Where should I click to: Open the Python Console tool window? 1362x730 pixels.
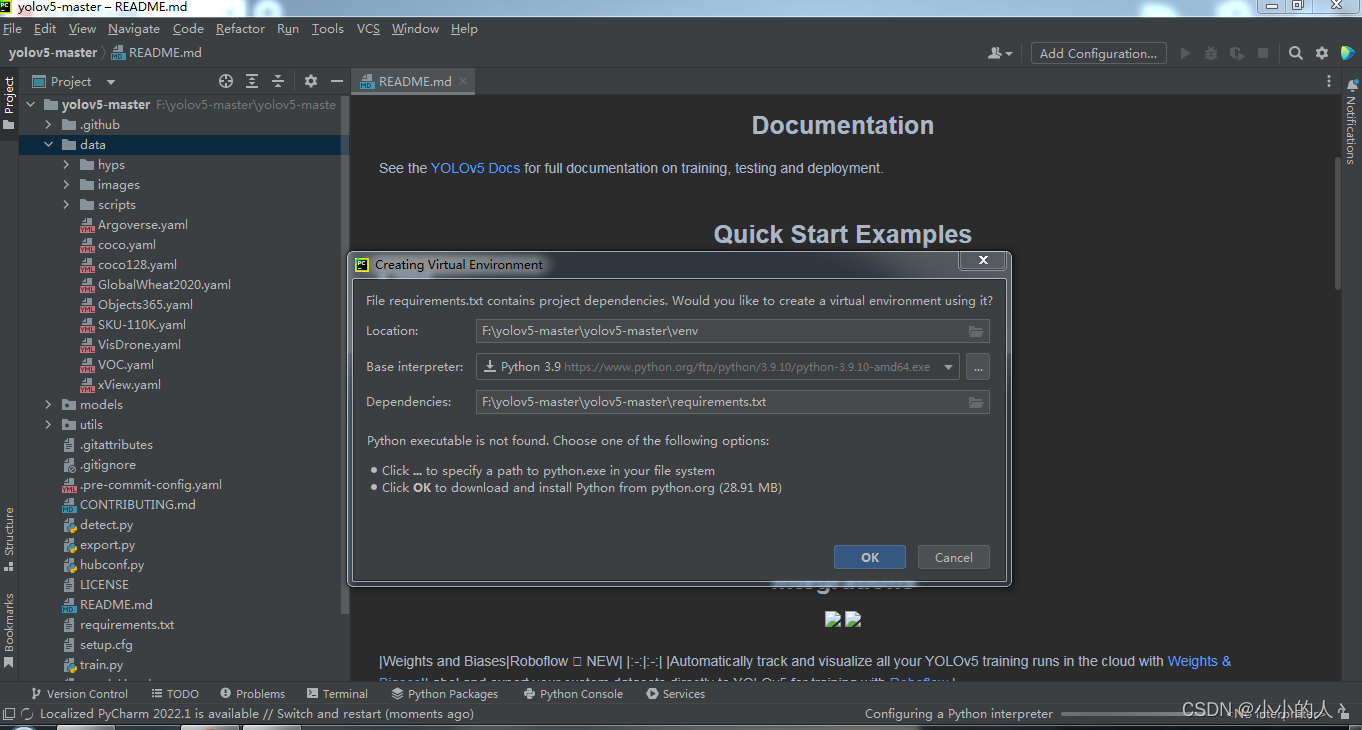coord(571,693)
